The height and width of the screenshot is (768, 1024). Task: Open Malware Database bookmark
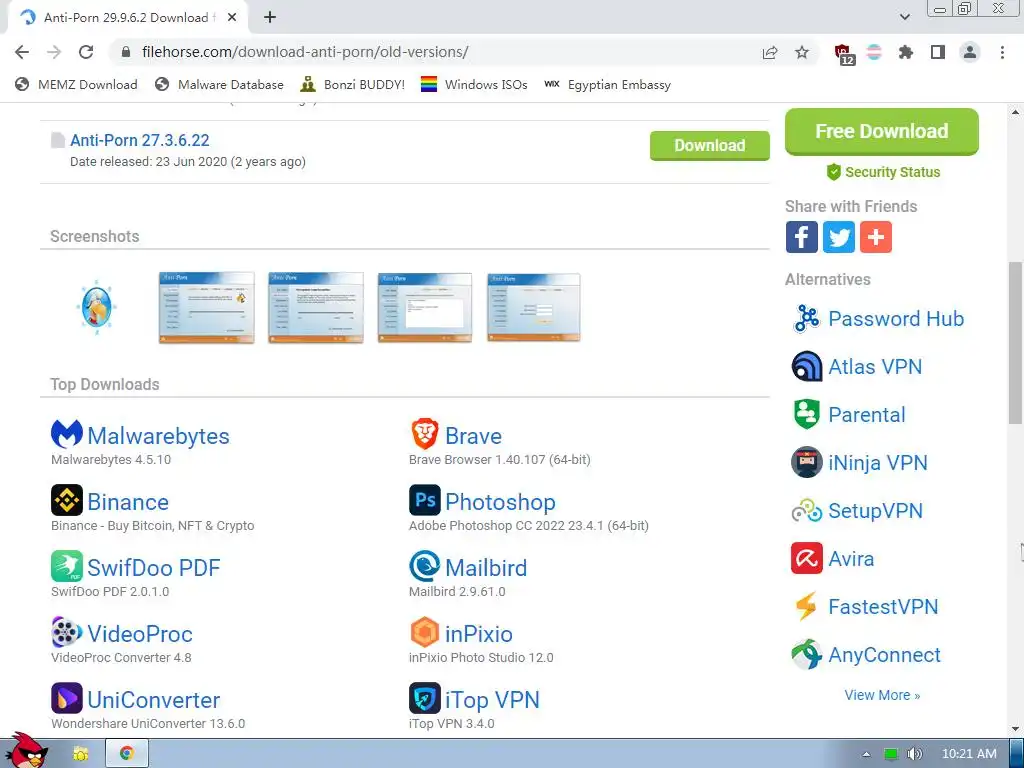tap(219, 84)
